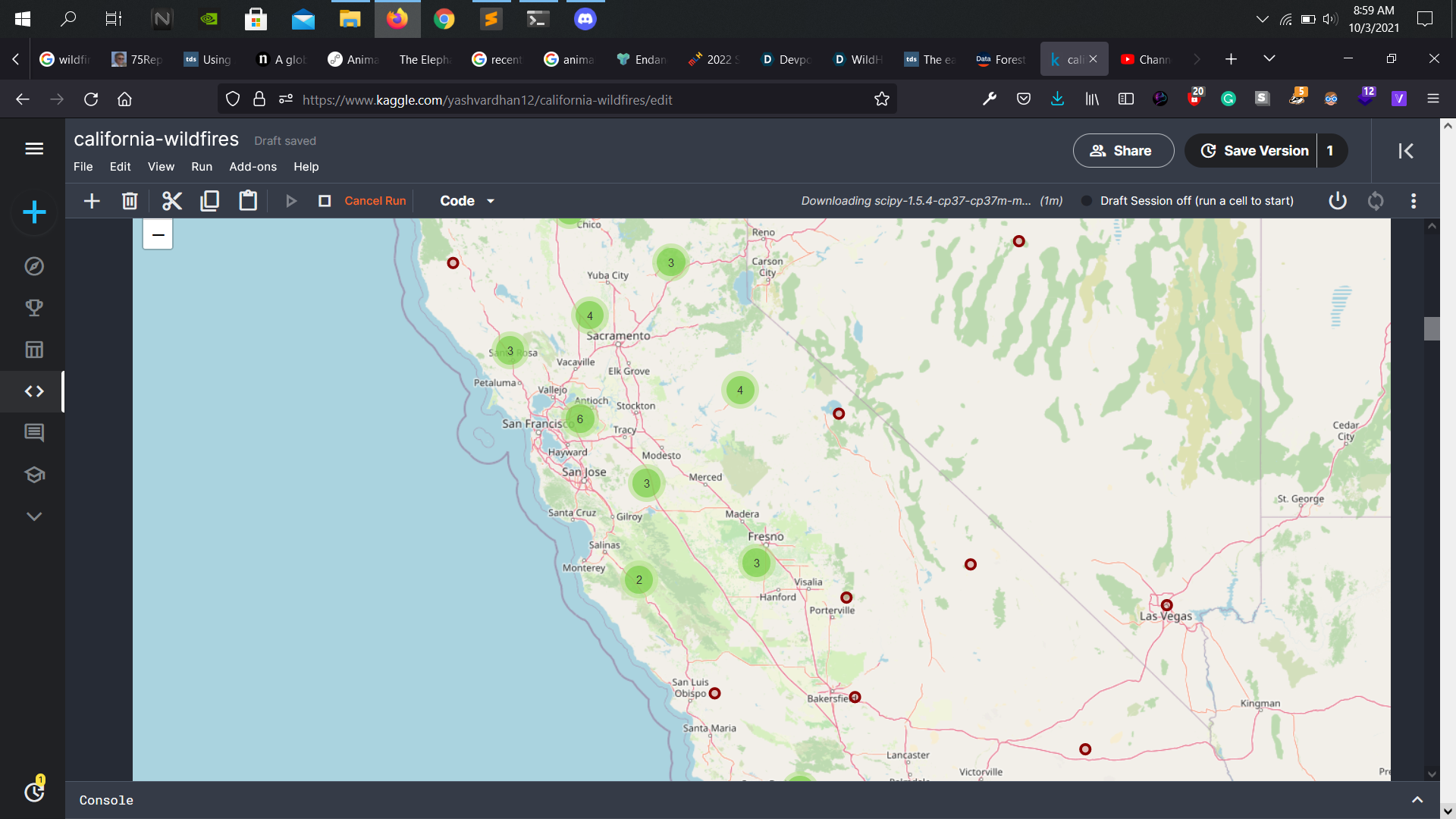Expand the Console panel chevron

[1417, 800]
